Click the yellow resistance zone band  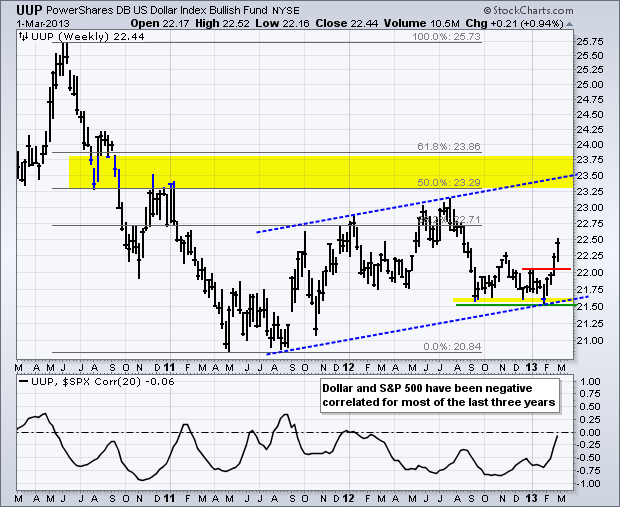click(x=321, y=172)
